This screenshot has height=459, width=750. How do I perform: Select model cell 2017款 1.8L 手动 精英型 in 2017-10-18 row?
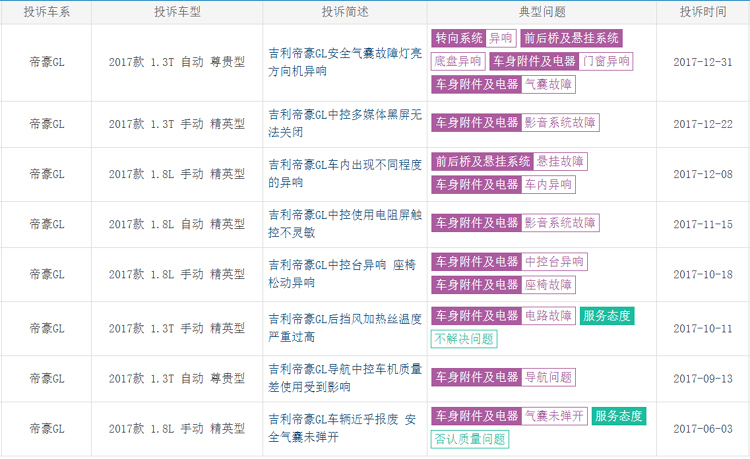(177, 274)
